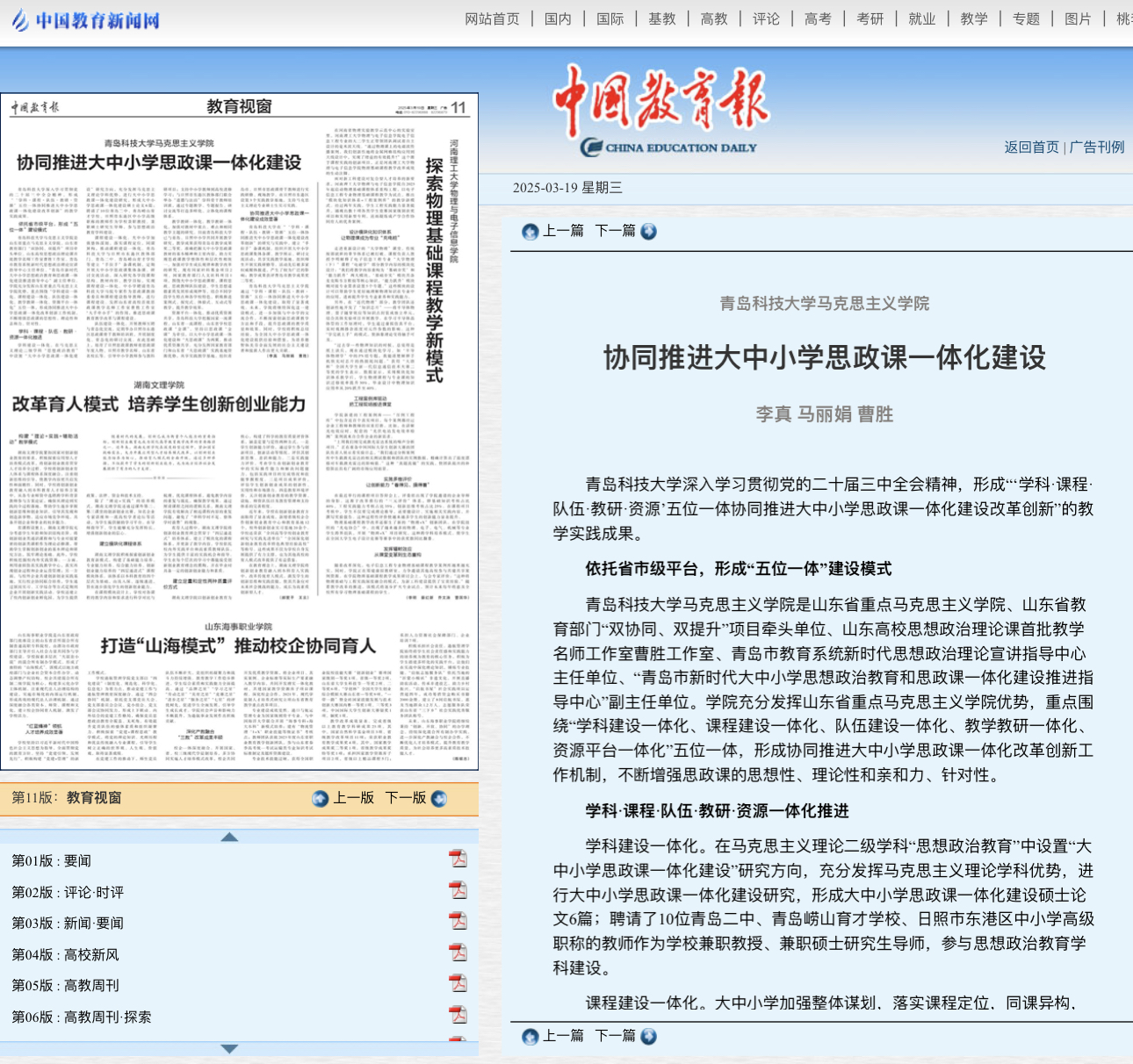Click next-page arrow icon beside 下一版

point(439,799)
